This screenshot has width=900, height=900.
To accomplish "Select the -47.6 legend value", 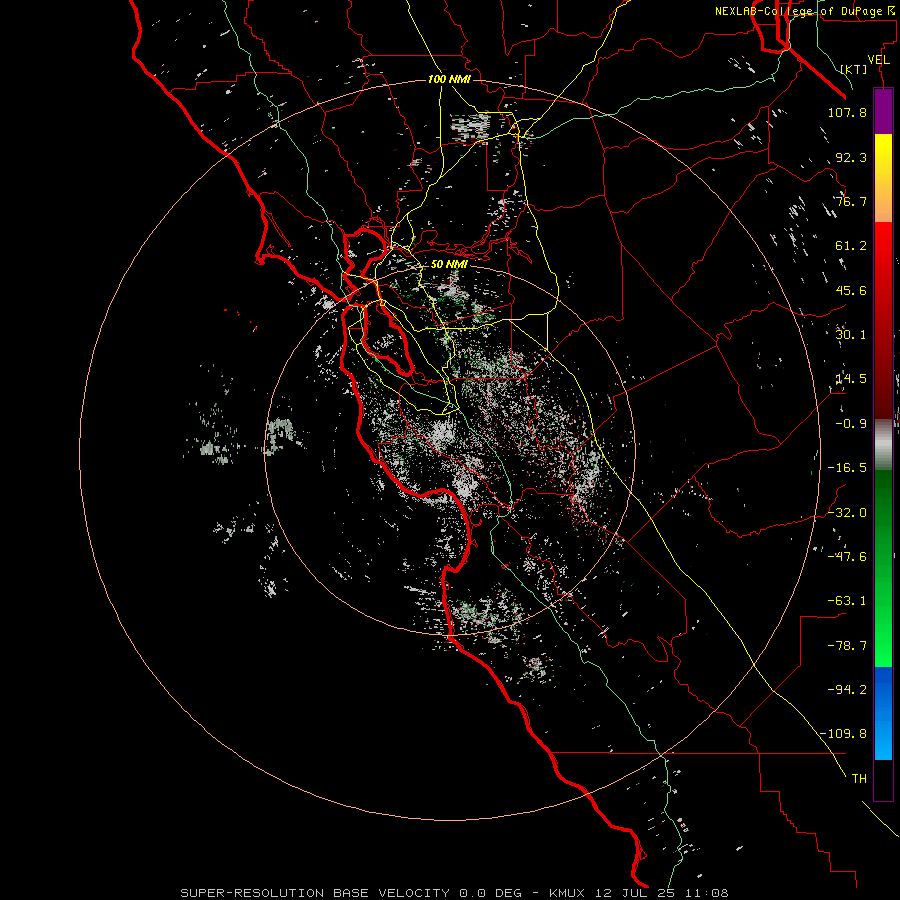I will [x=847, y=557].
